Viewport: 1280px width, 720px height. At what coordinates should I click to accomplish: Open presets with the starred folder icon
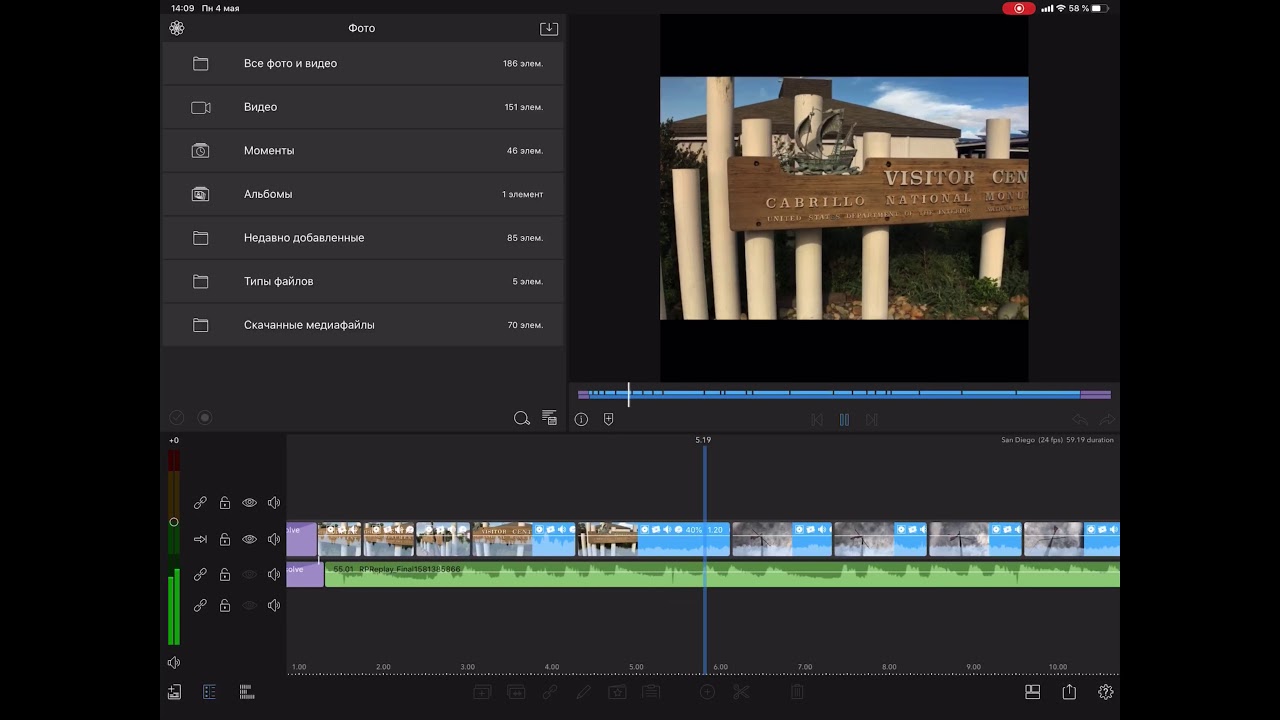click(617, 692)
